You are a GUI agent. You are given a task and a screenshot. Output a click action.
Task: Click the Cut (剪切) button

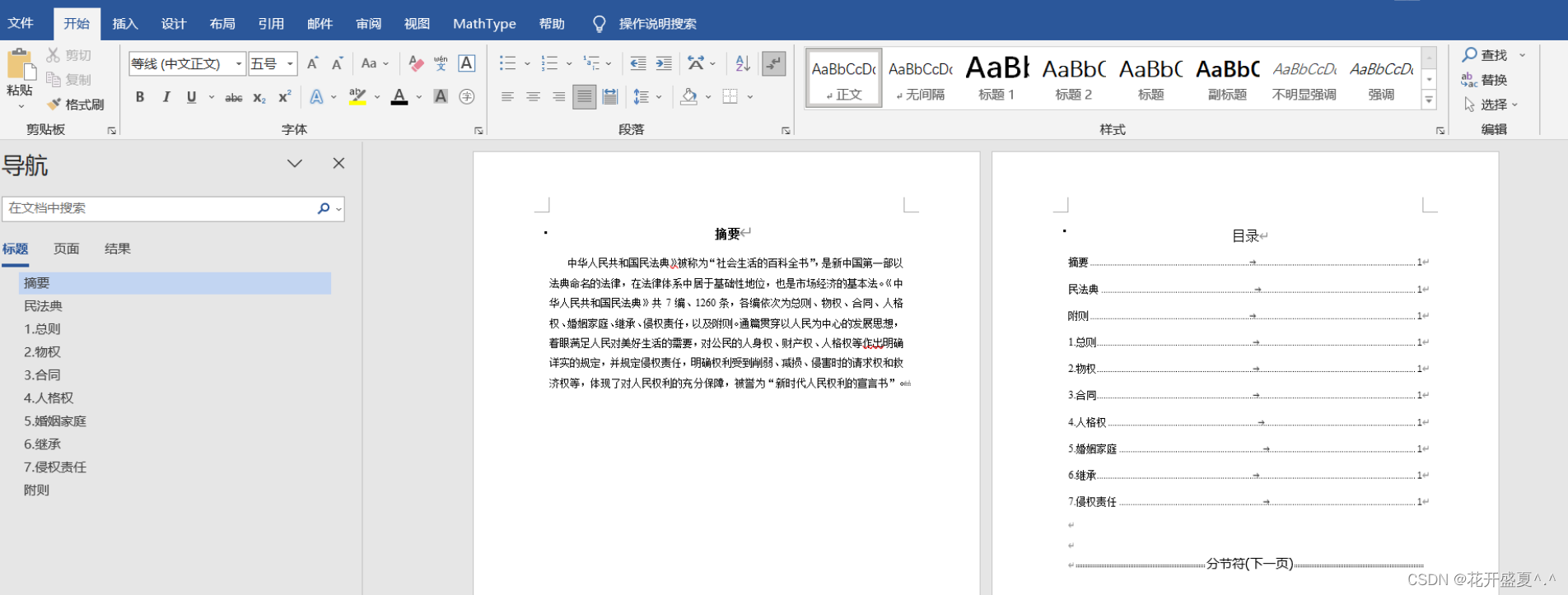[69, 55]
